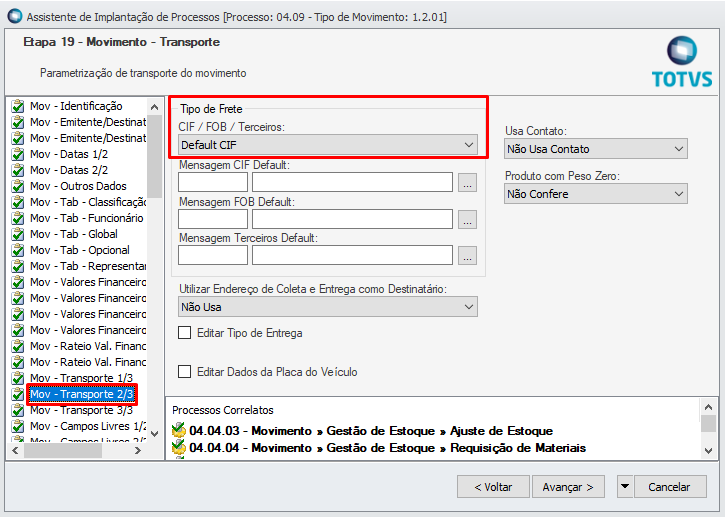
Task: Click Processos Correlatos scroll up arrow
Action: click(708, 407)
